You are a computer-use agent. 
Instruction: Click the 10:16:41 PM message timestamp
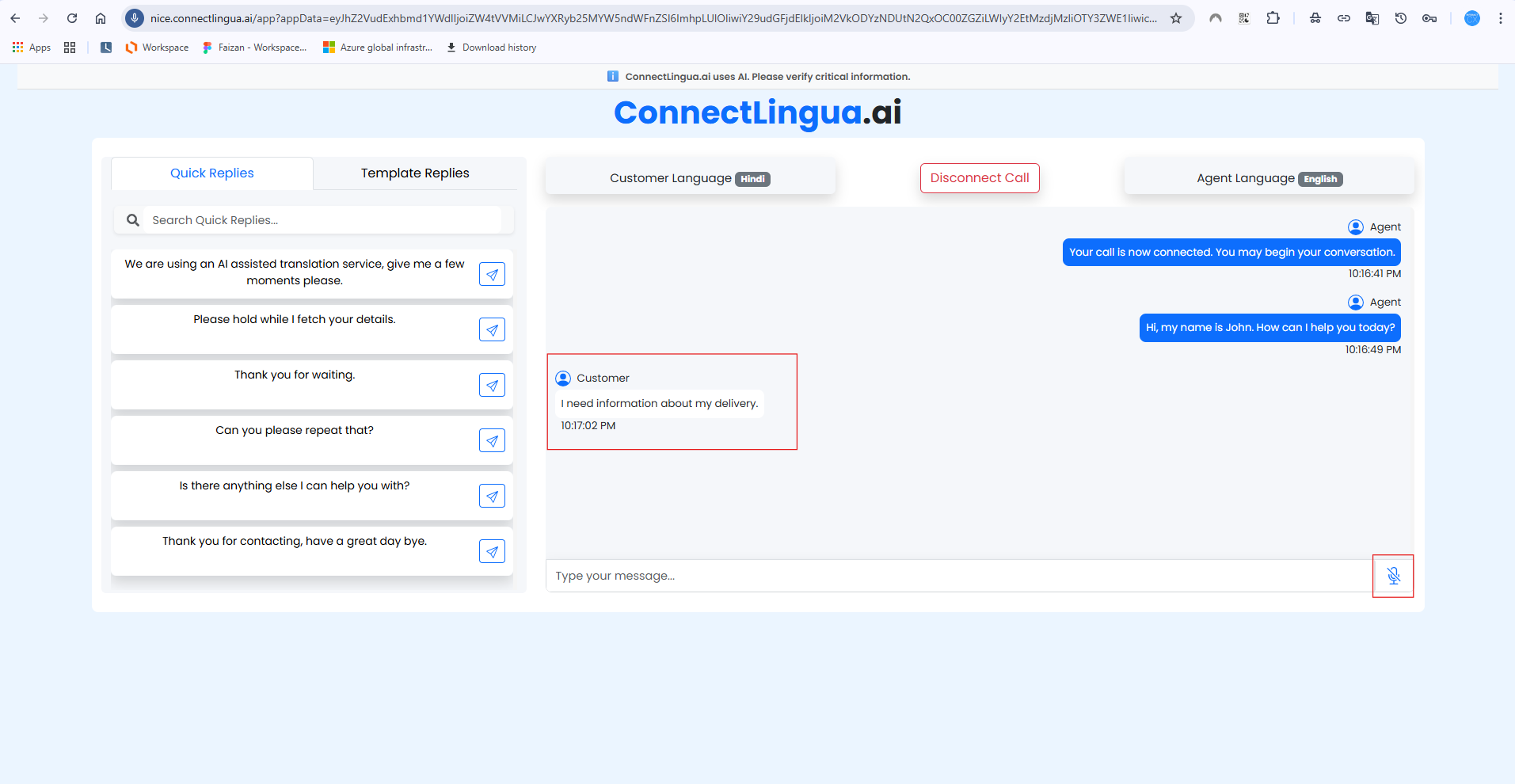click(x=1375, y=274)
